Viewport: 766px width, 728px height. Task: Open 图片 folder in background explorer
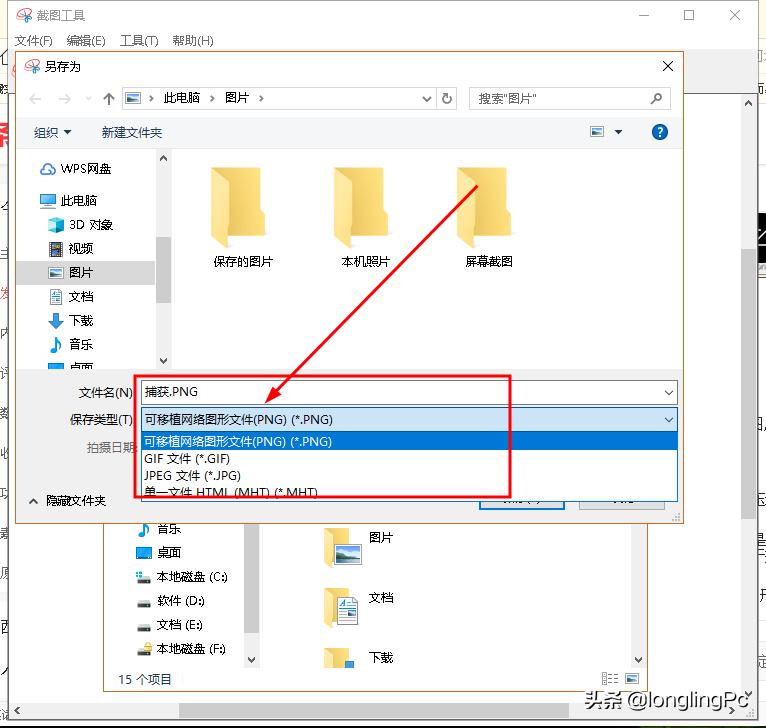(x=359, y=546)
